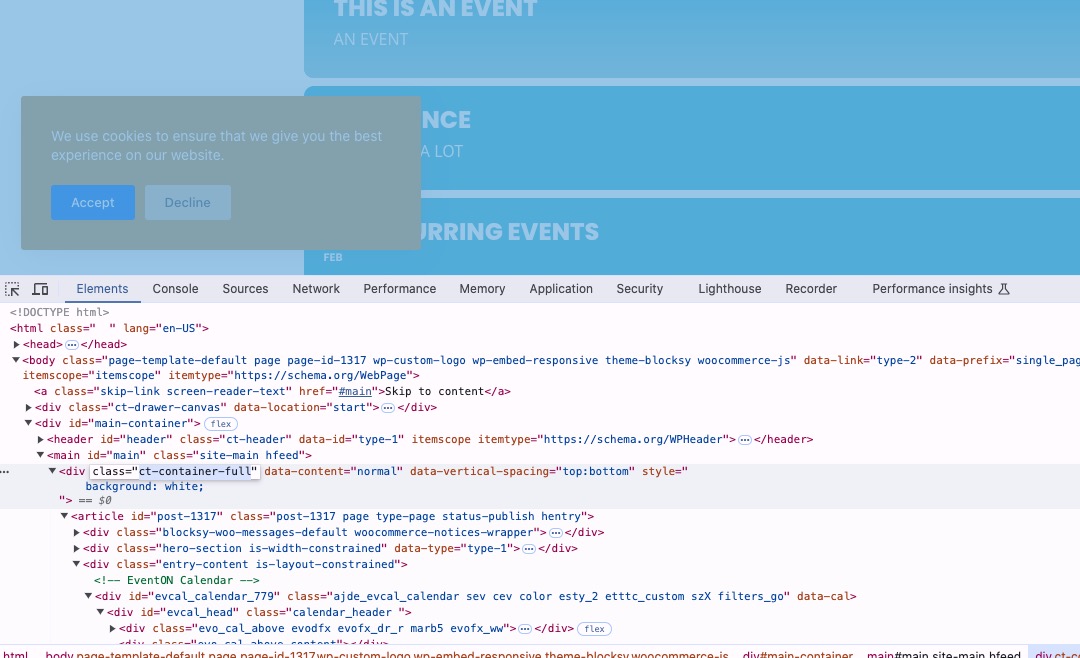The image size is (1080, 658).
Task: Expand the ellipsis in evo_cal_above div
Action: (525, 628)
